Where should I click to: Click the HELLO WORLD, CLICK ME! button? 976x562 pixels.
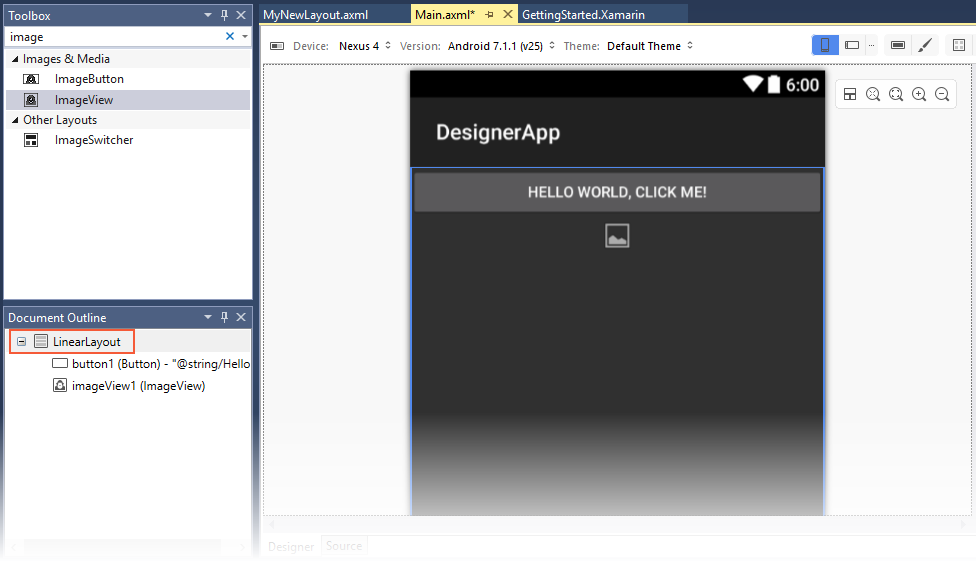[x=617, y=192]
